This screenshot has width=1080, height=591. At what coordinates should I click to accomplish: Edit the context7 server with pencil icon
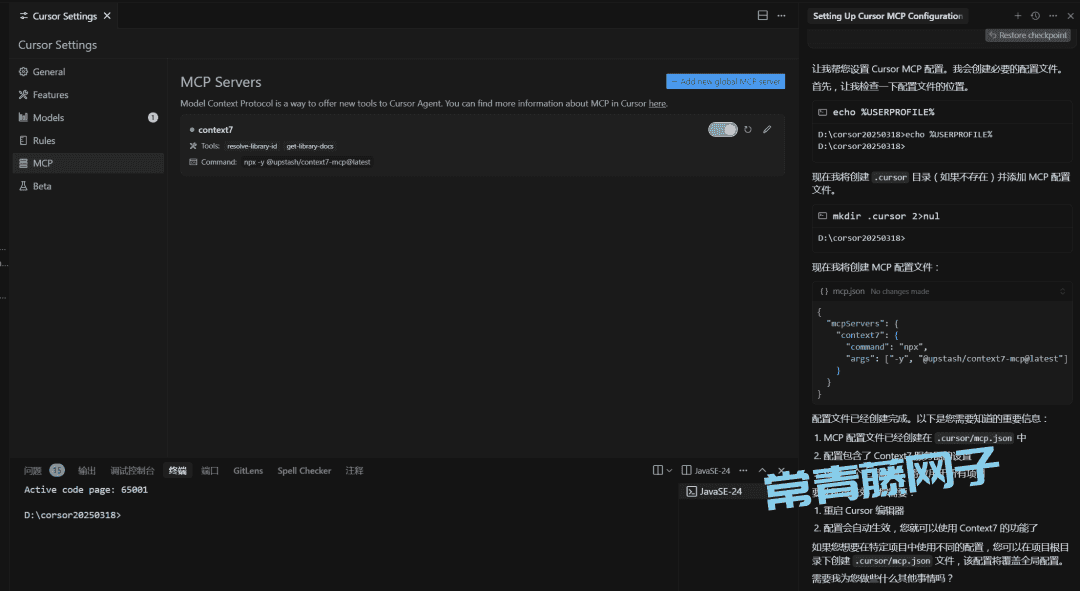pos(767,129)
